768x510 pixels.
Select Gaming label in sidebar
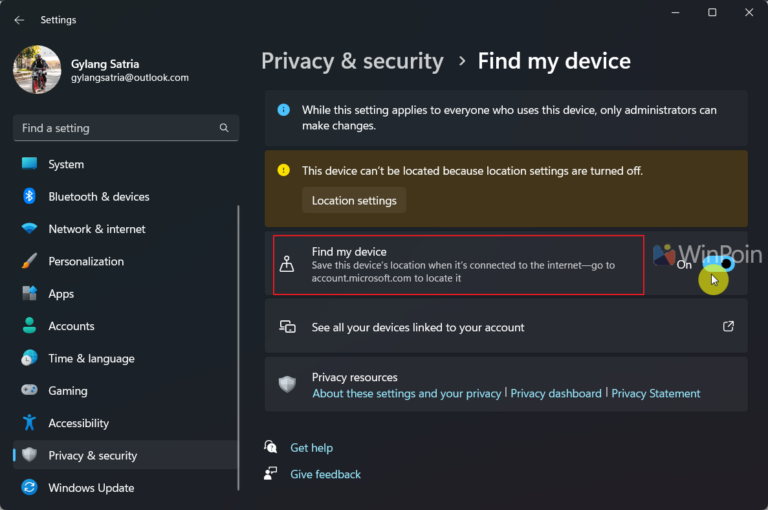click(x=68, y=391)
